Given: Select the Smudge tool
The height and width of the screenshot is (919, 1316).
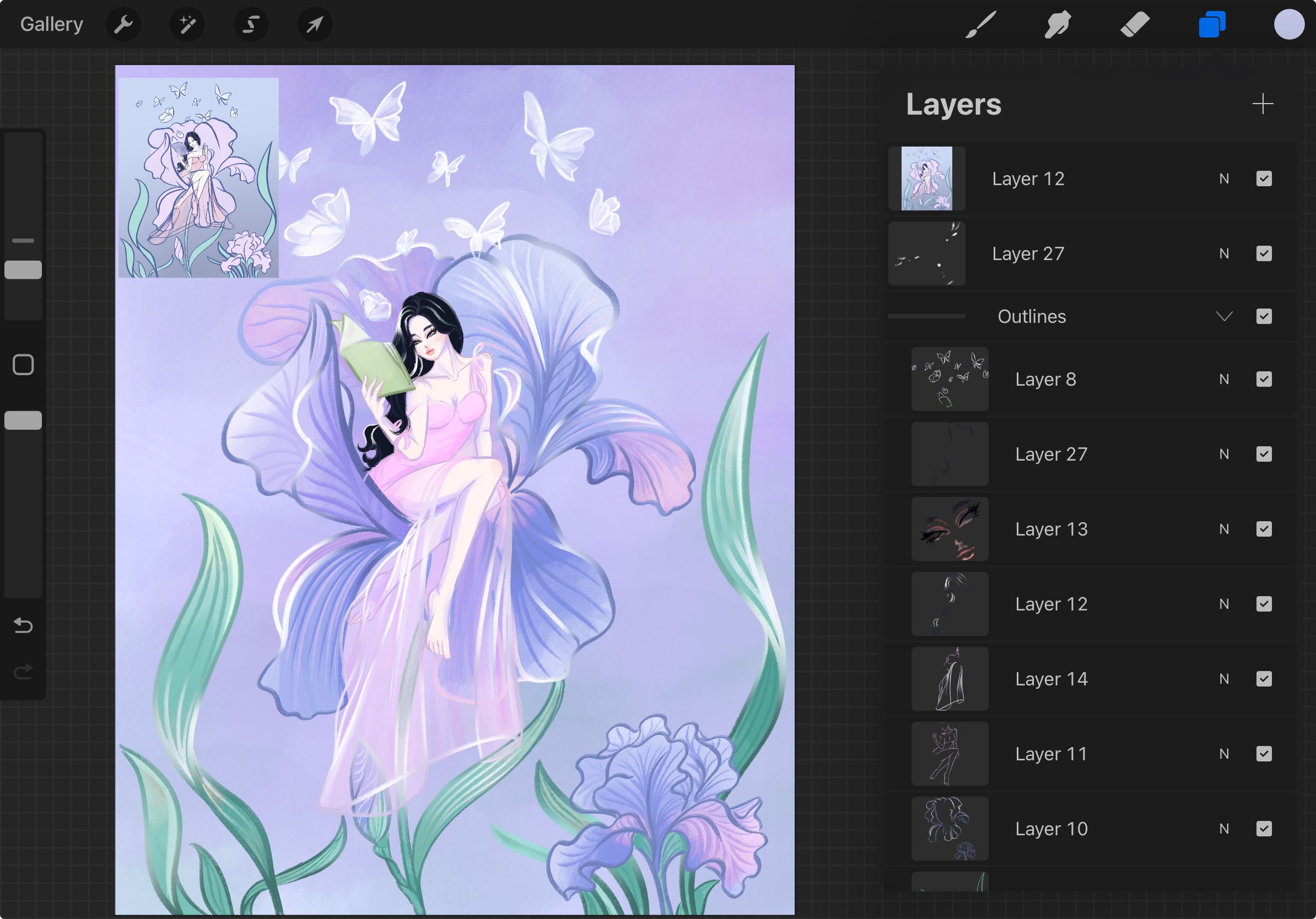Looking at the screenshot, I should click(1057, 25).
